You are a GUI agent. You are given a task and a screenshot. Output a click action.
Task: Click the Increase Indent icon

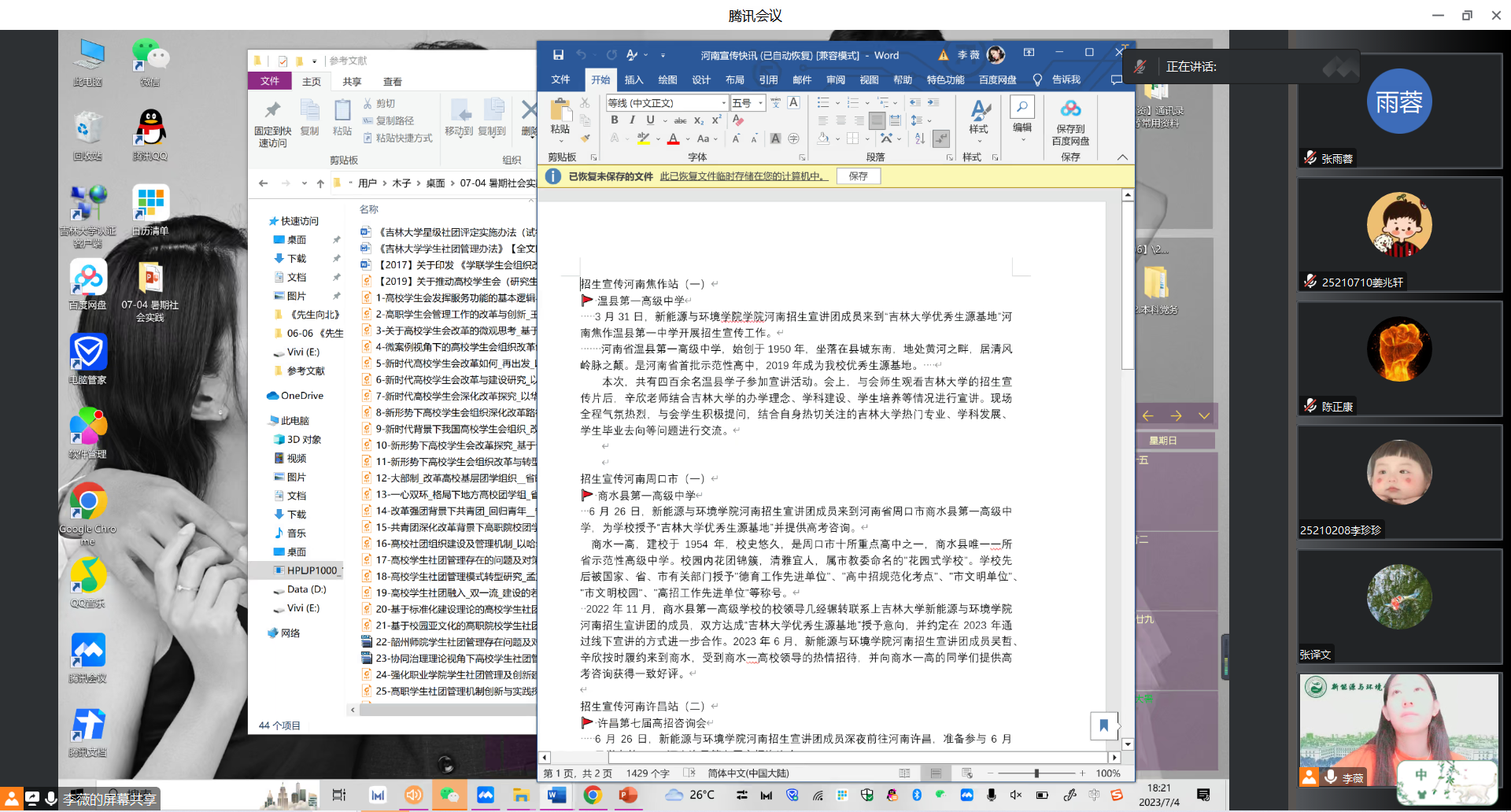933,103
